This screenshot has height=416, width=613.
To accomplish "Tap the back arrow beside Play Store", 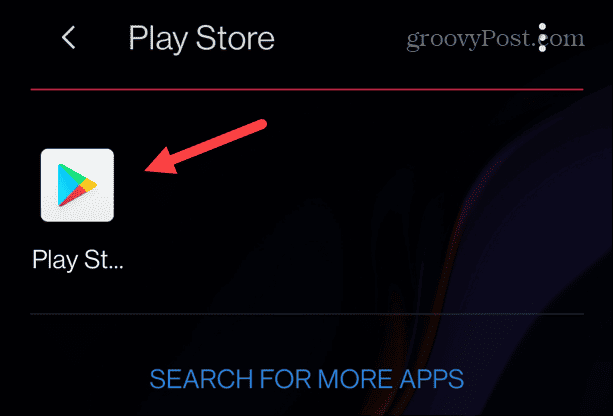I will click(x=68, y=38).
